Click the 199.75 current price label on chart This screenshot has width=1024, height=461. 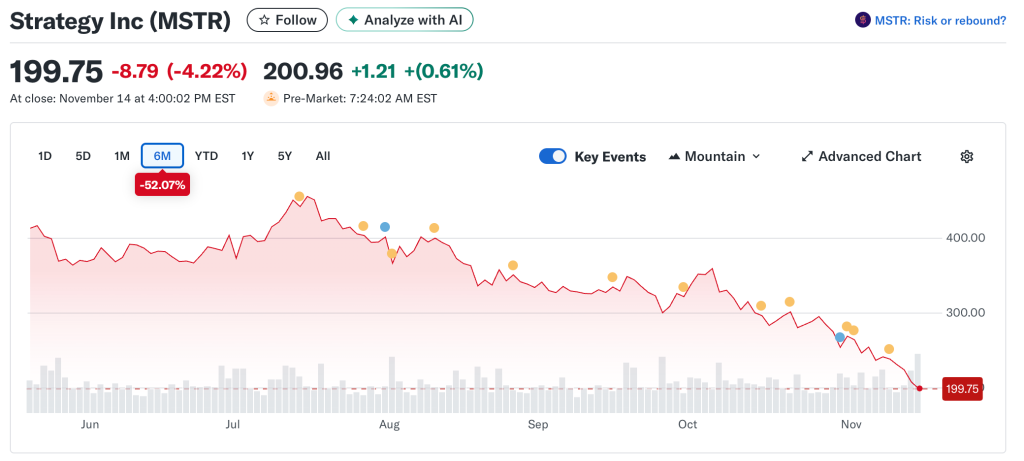coord(962,389)
